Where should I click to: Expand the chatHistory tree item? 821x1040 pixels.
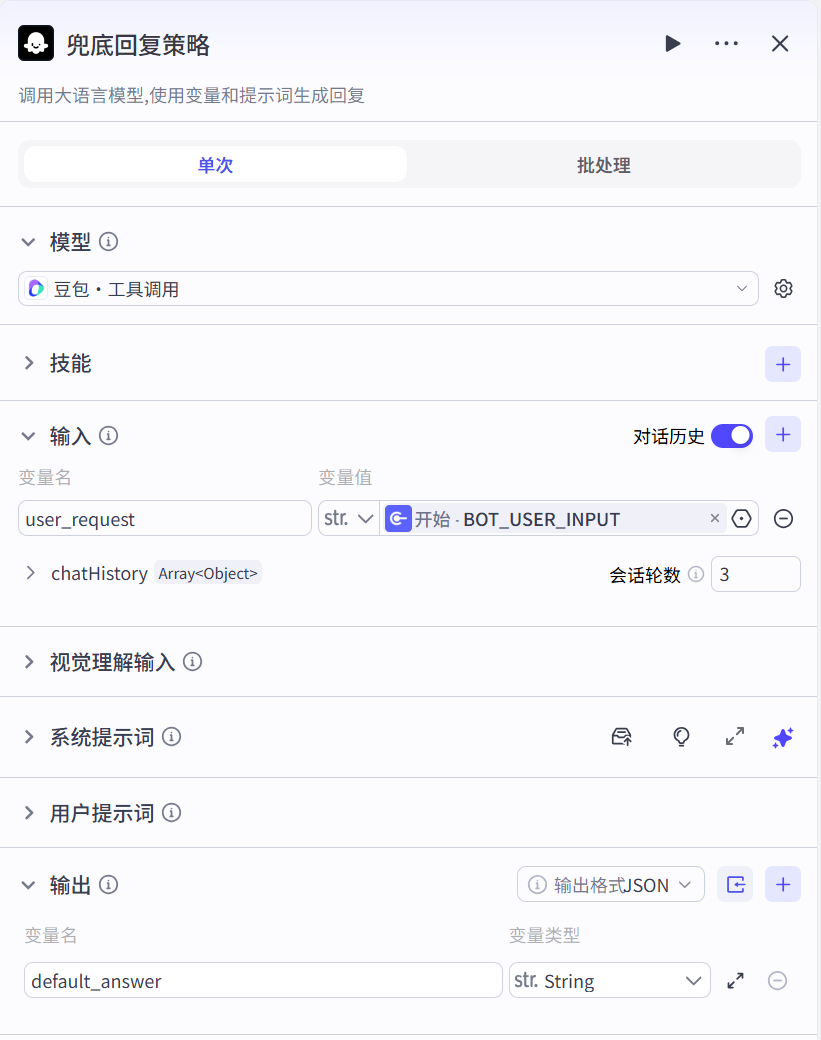[x=31, y=574]
